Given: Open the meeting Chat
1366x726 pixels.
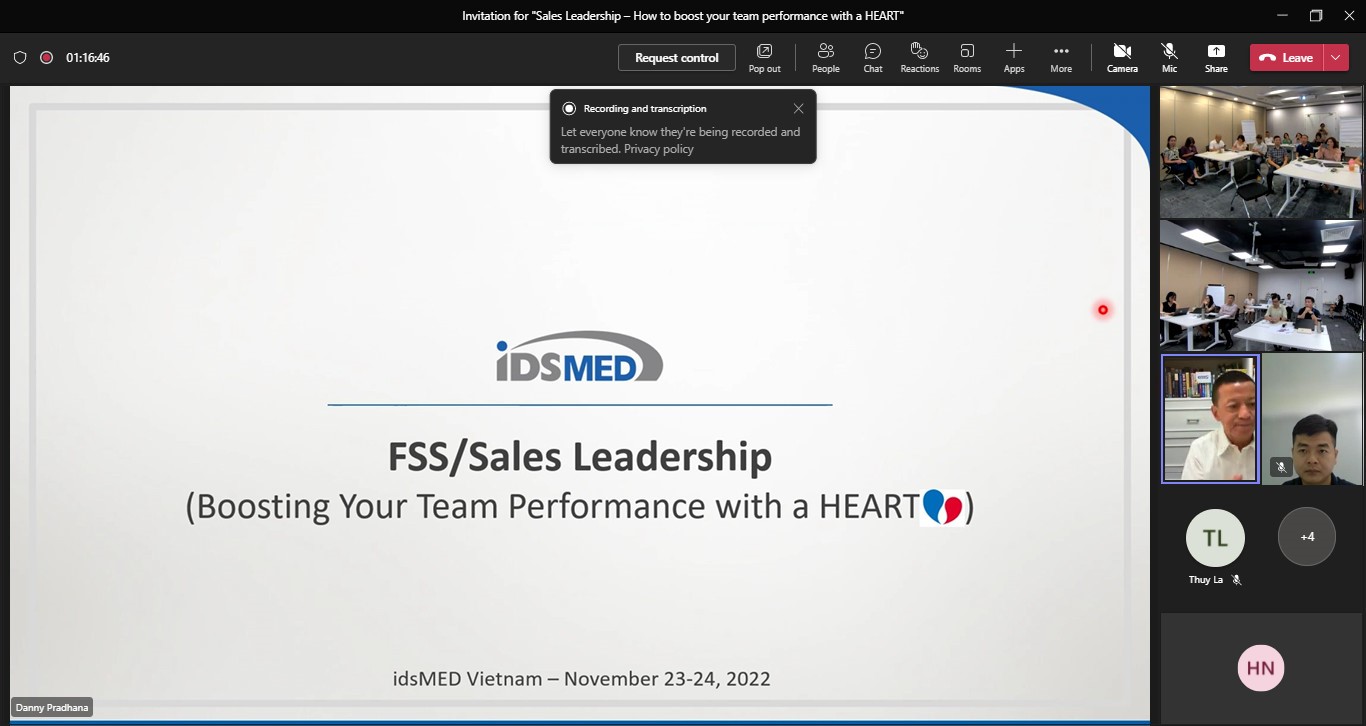Looking at the screenshot, I should 873,57.
